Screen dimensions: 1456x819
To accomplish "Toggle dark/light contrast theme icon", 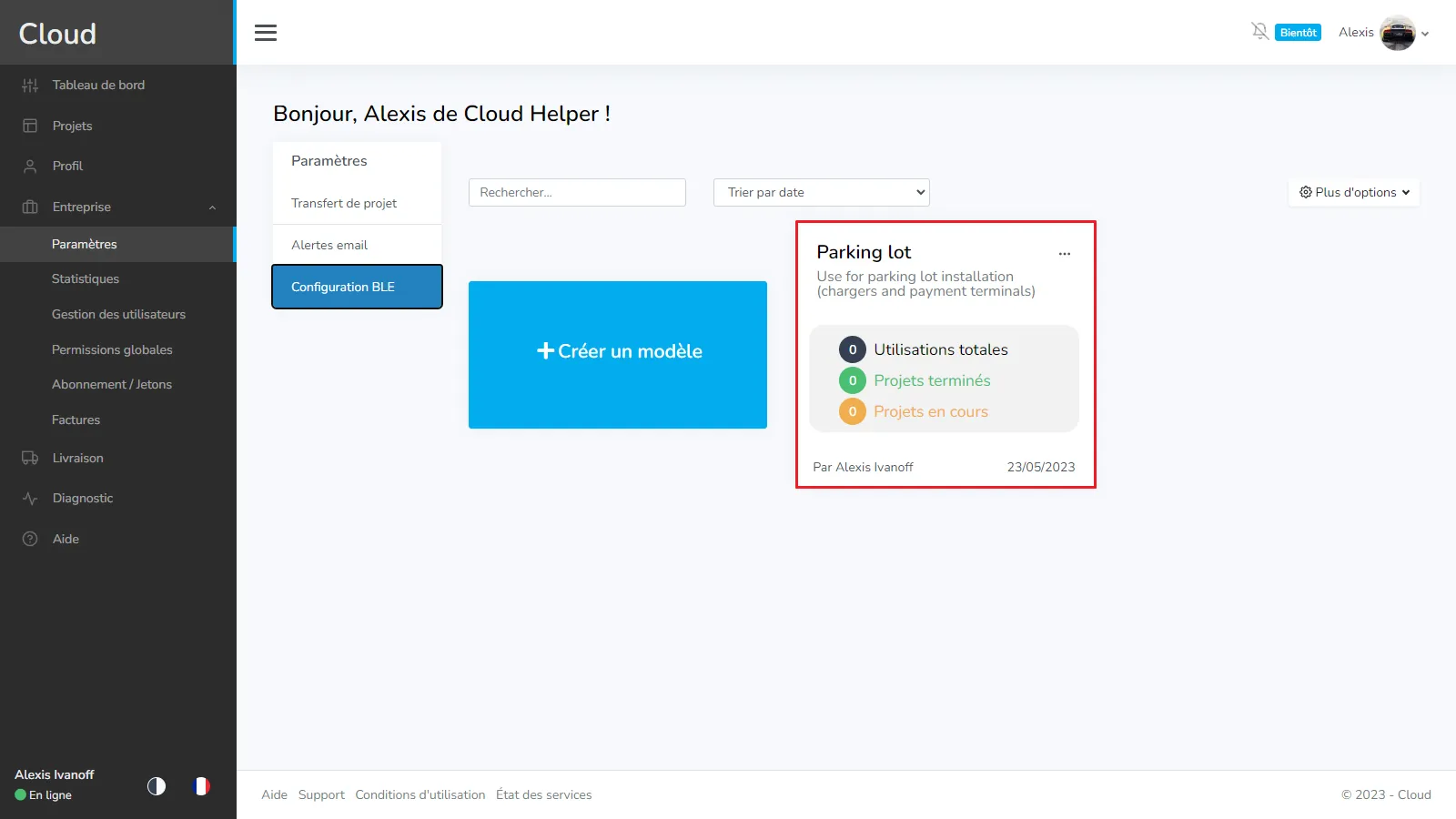I will (157, 785).
